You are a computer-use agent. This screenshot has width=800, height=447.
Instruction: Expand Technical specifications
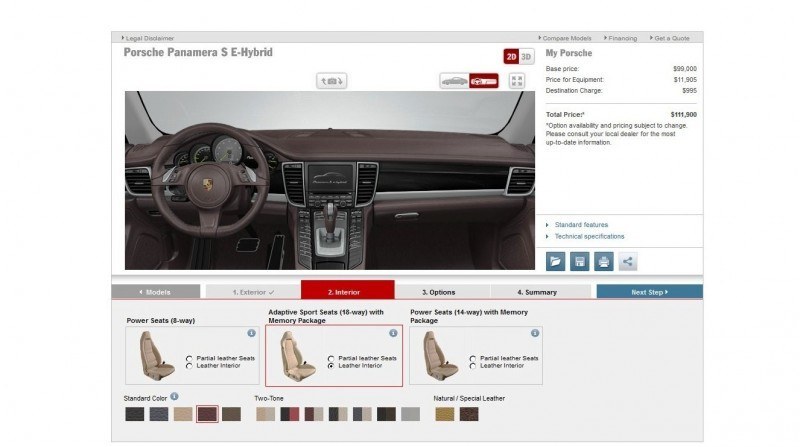pyautogui.click(x=589, y=236)
